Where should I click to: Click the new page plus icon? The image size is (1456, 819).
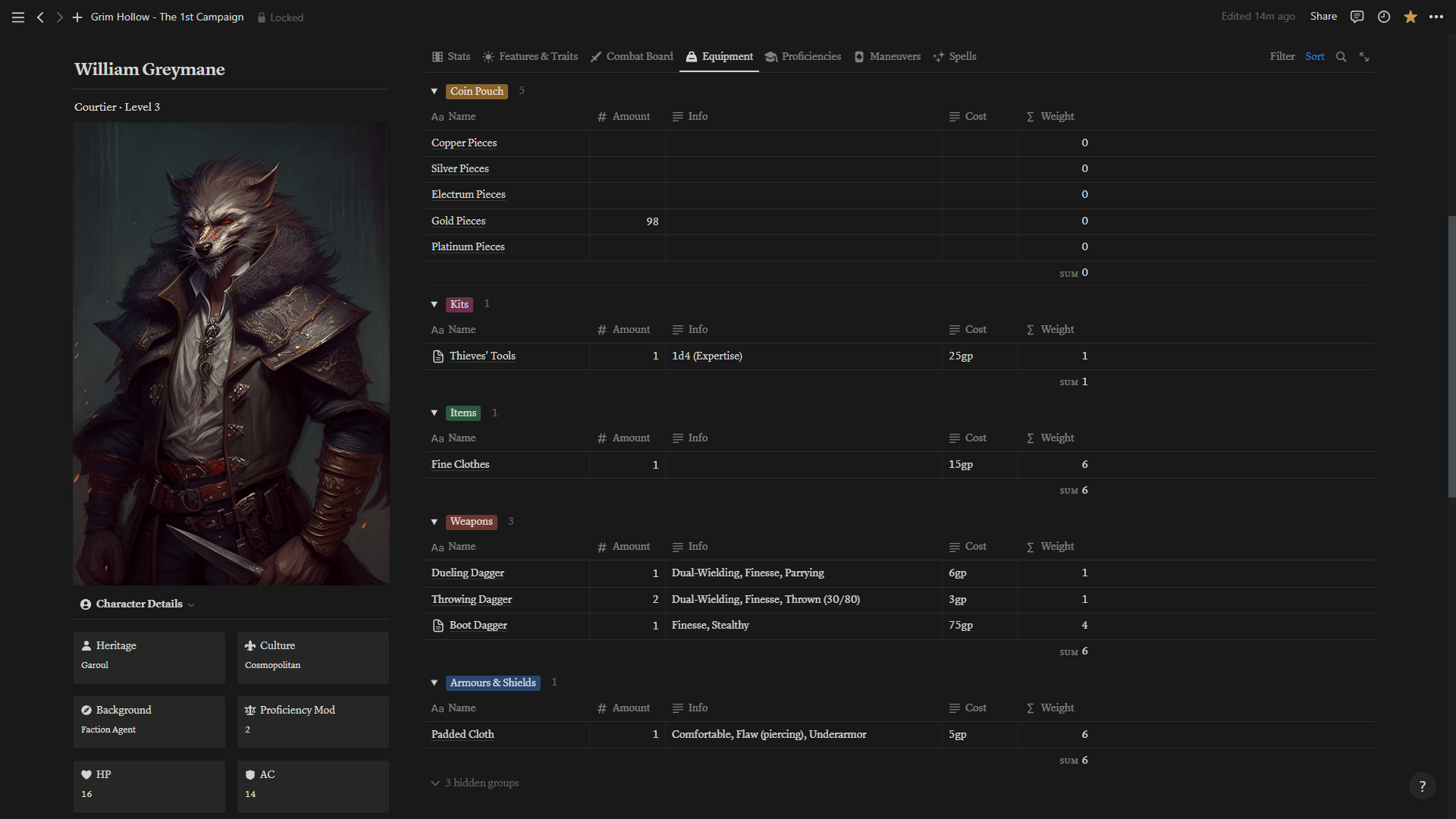pos(77,17)
